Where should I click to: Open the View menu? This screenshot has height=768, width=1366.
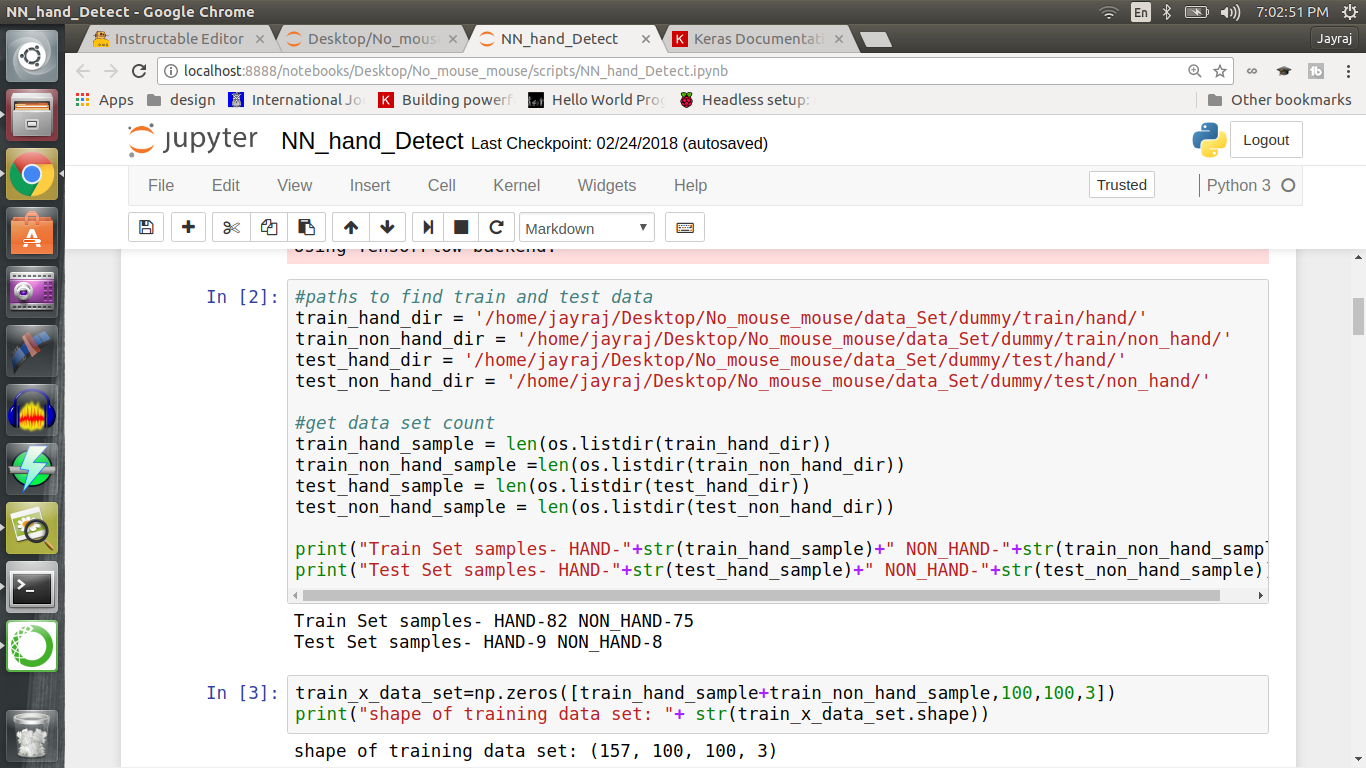pos(295,185)
